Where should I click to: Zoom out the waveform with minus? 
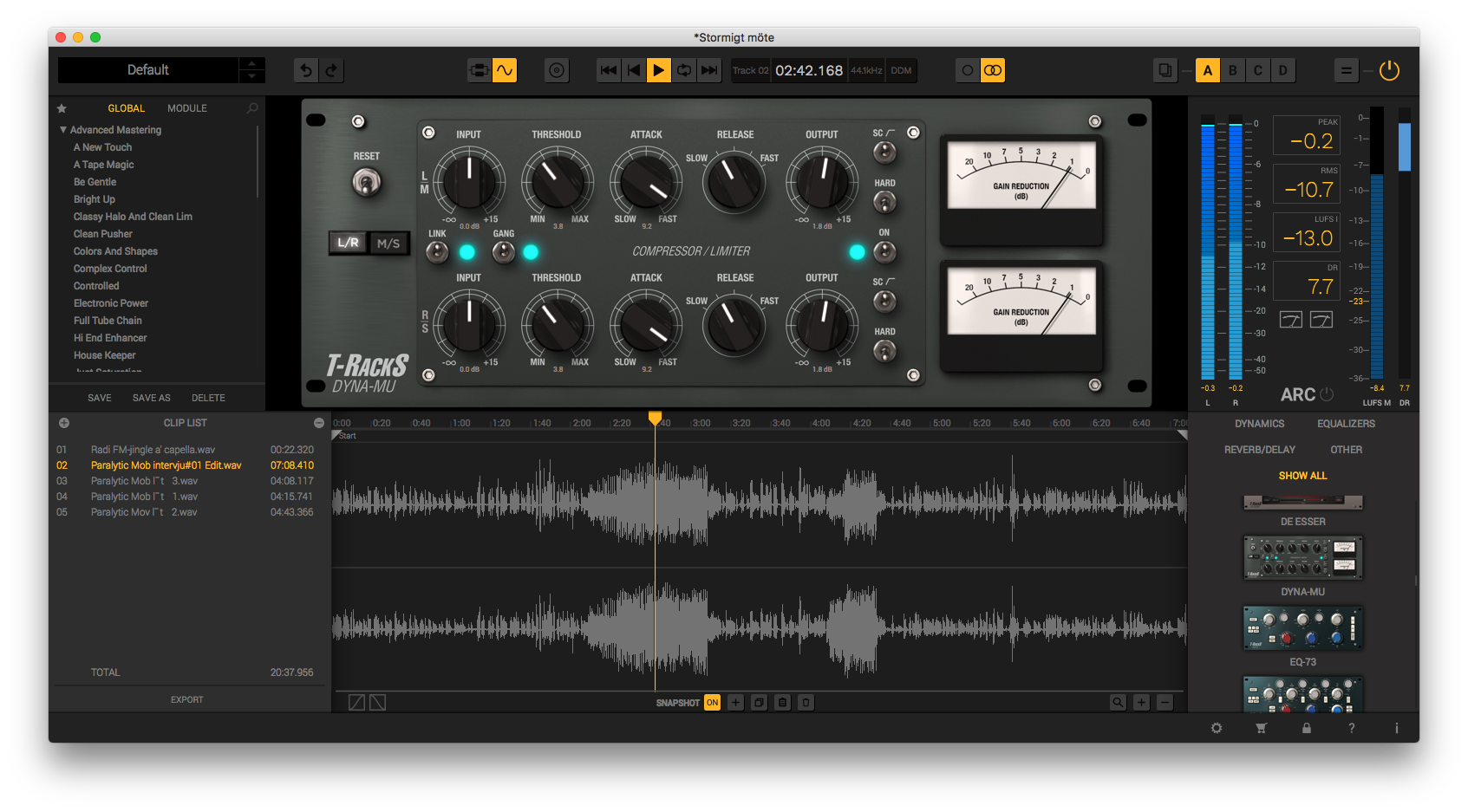1165,703
